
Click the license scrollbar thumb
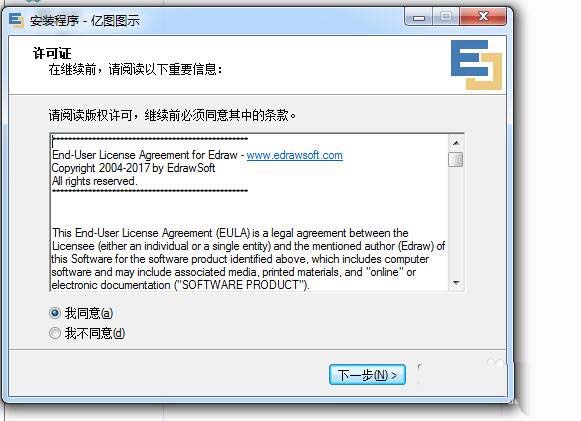pos(456,159)
